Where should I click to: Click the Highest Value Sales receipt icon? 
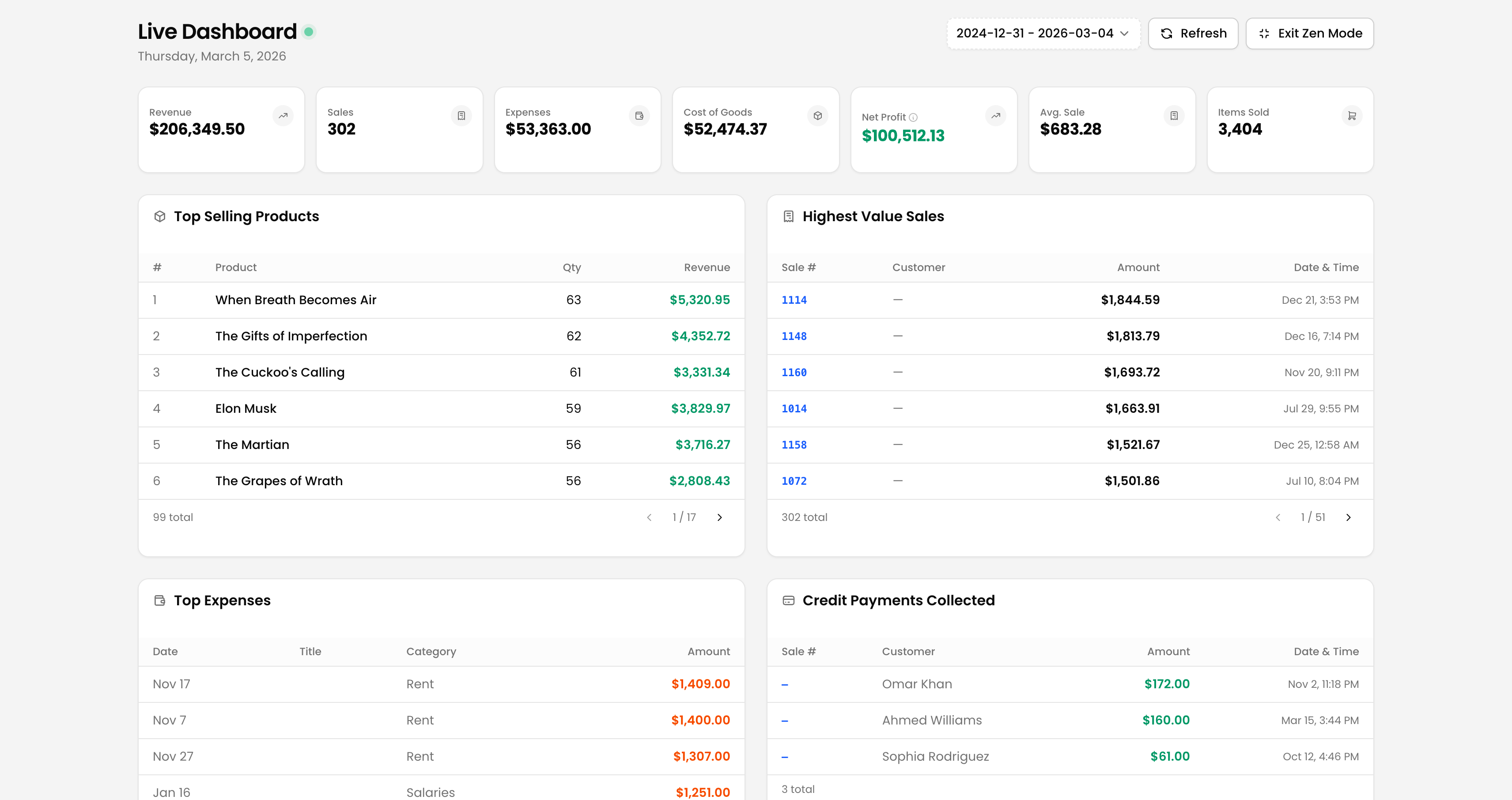788,217
